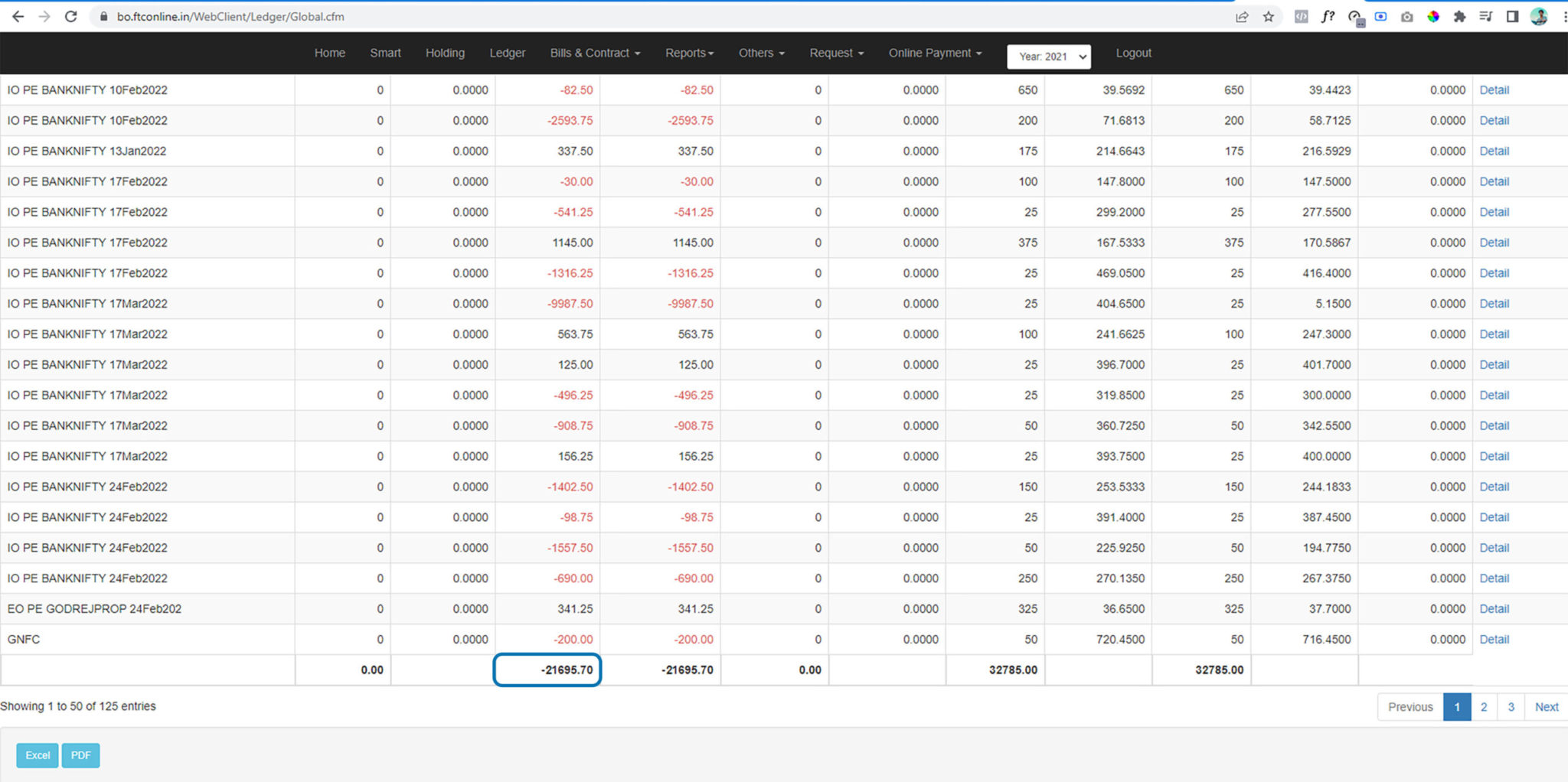Click the share page icon in address bar
Image resolution: width=1568 pixels, height=782 pixels.
(x=1242, y=17)
